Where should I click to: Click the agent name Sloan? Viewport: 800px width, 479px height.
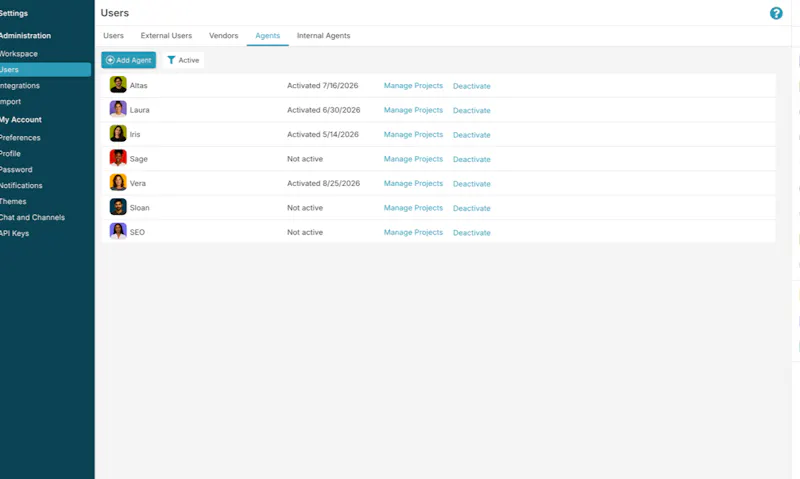[x=139, y=208]
